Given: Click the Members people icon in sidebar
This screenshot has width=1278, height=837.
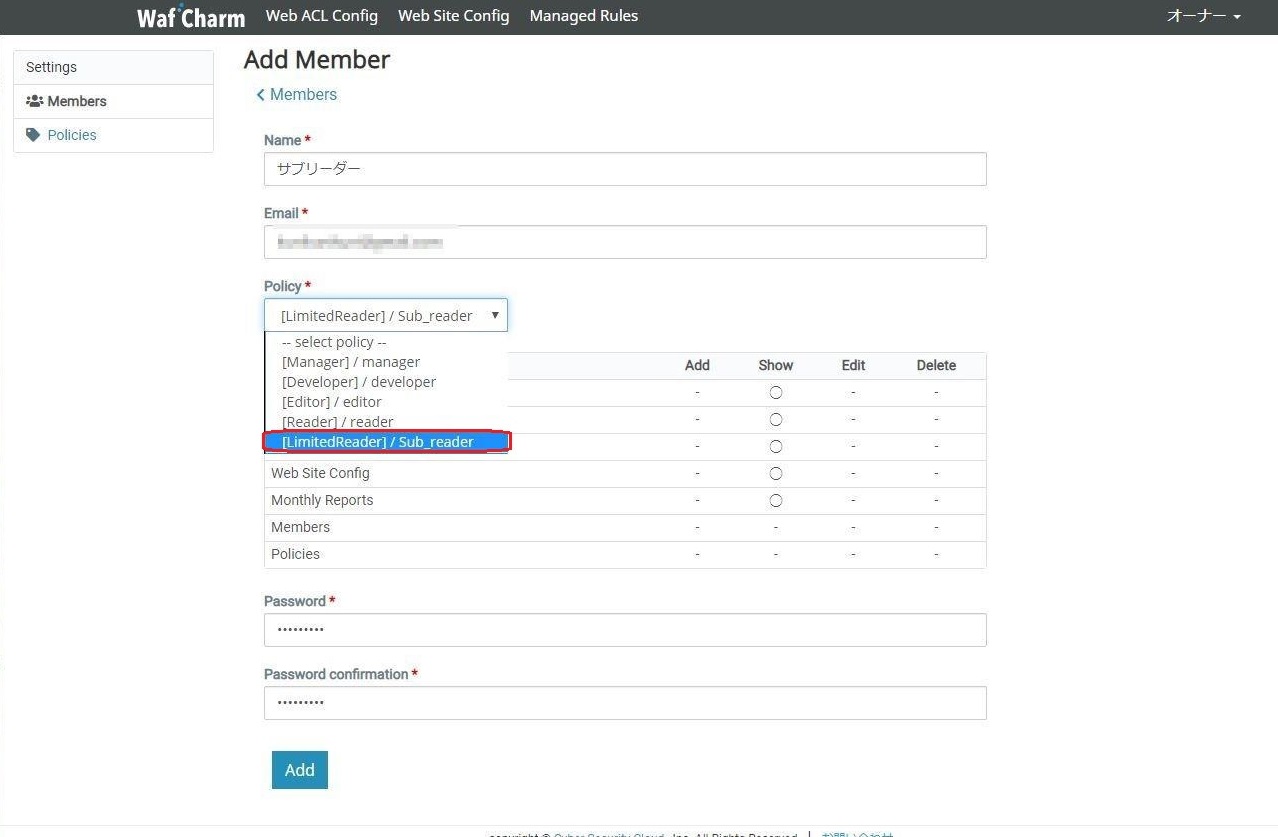Looking at the screenshot, I should pos(34,101).
